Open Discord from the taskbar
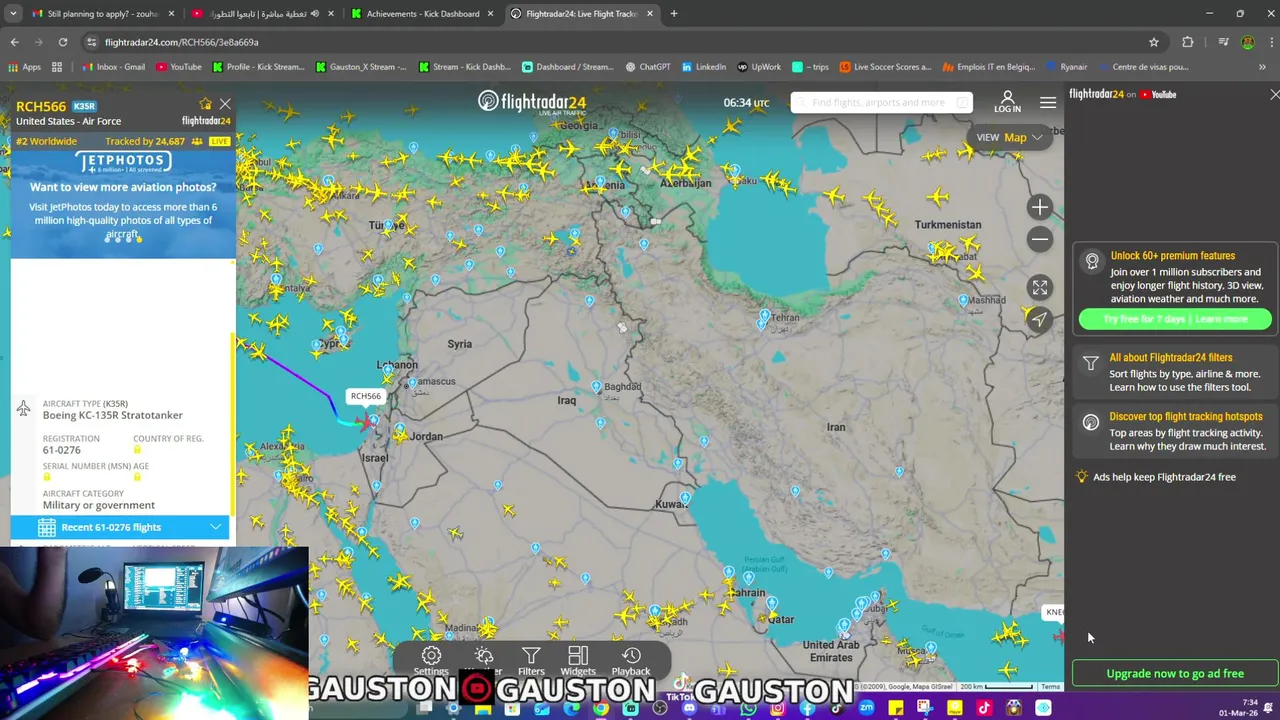1280x720 pixels. (689, 708)
